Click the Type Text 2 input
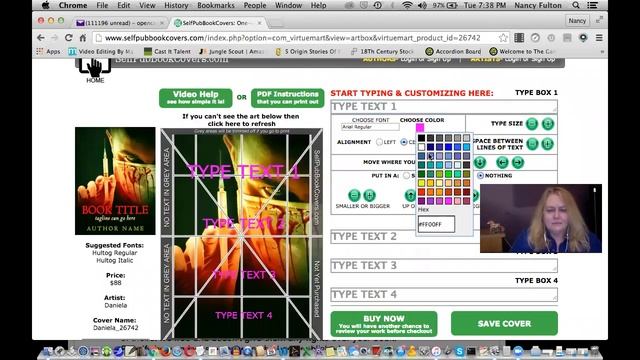 [x=404, y=237]
